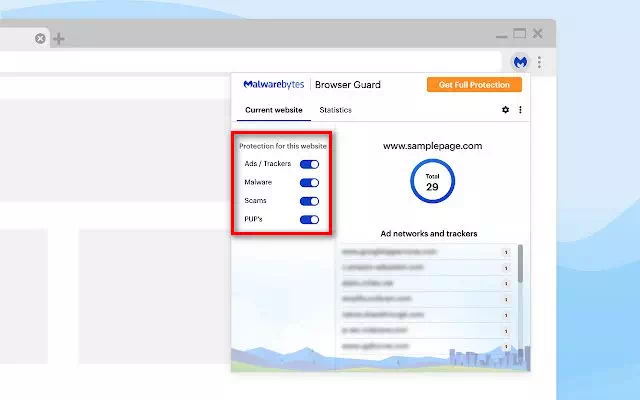The height and width of the screenshot is (400, 640).
Task: Click the Malwarebytes logo in popup
Action: tap(274, 85)
